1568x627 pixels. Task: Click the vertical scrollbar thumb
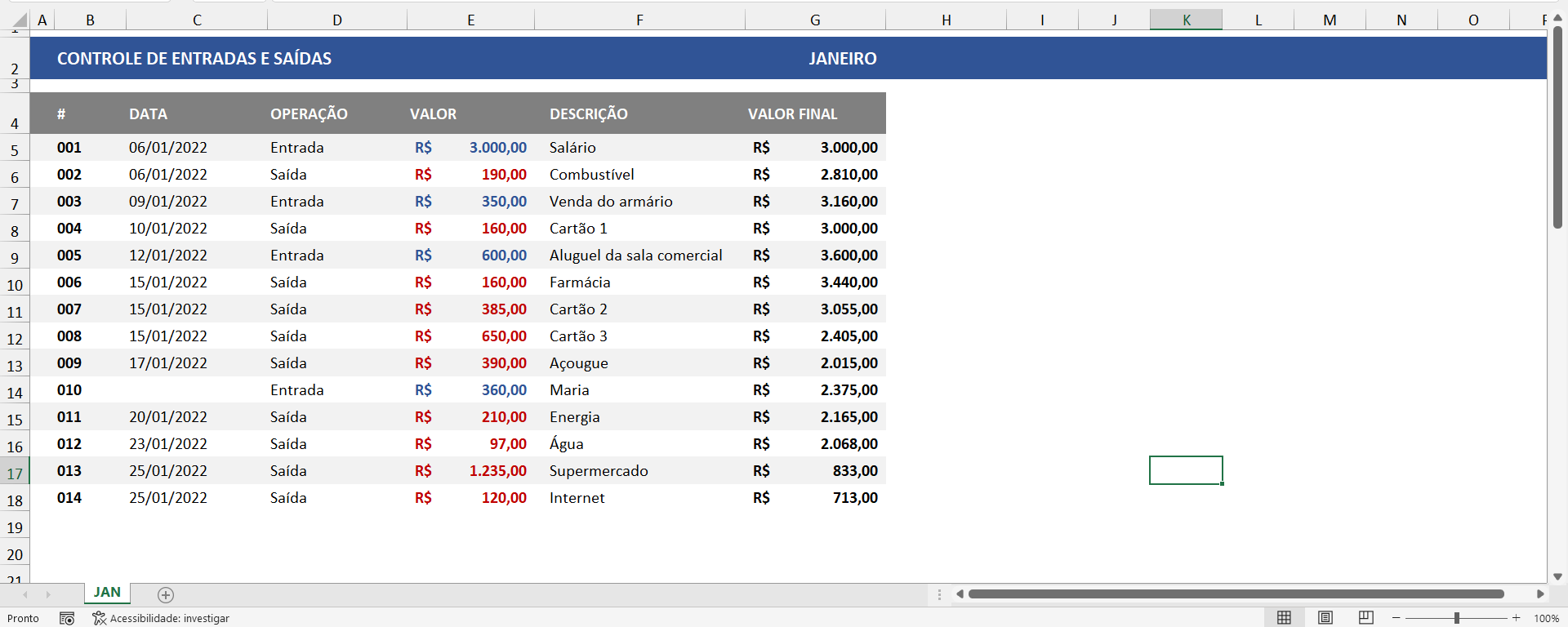click(1557, 127)
